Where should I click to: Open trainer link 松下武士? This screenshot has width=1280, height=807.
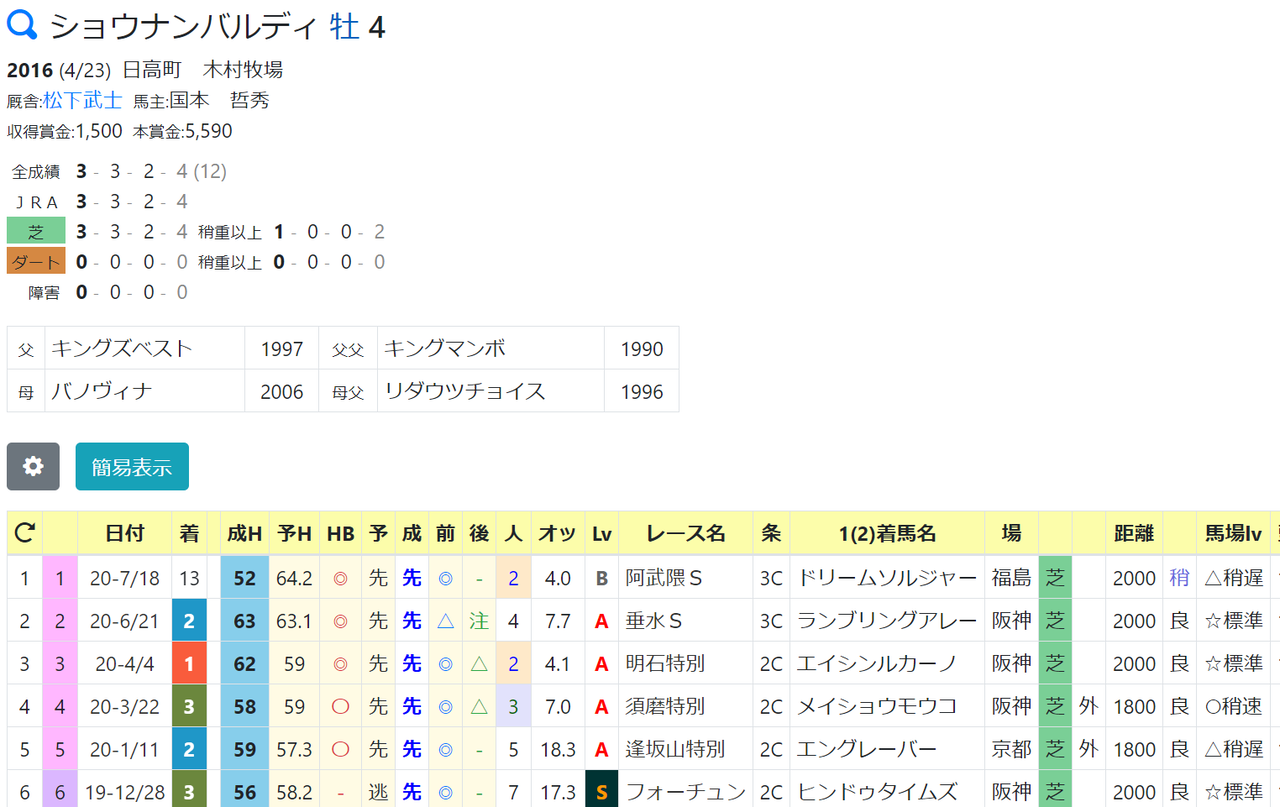point(83,100)
